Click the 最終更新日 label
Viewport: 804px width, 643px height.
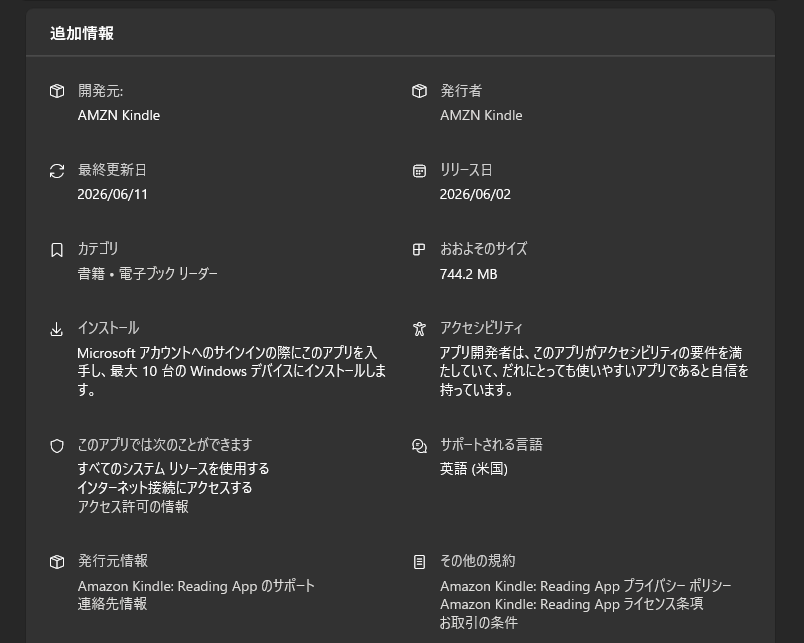[112, 170]
